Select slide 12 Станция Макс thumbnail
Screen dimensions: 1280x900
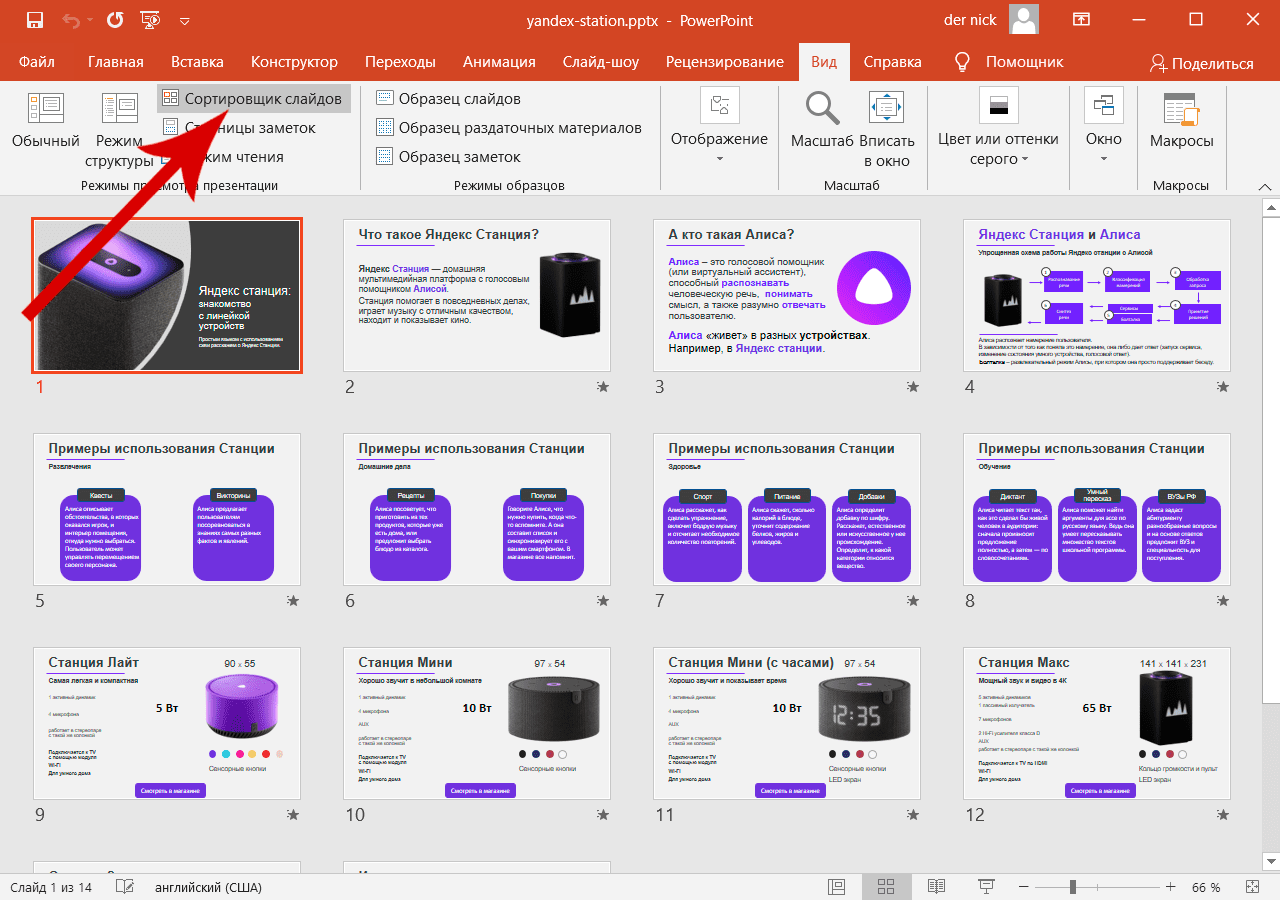pyautogui.click(x=1097, y=724)
